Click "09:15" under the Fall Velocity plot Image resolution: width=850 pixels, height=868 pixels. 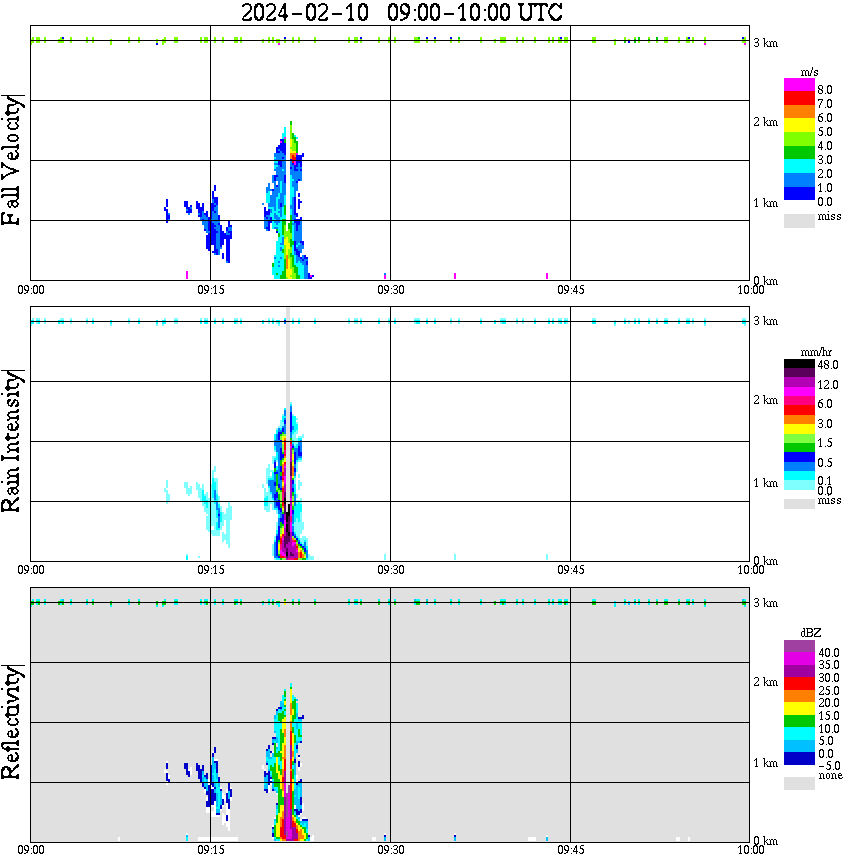coord(210,290)
